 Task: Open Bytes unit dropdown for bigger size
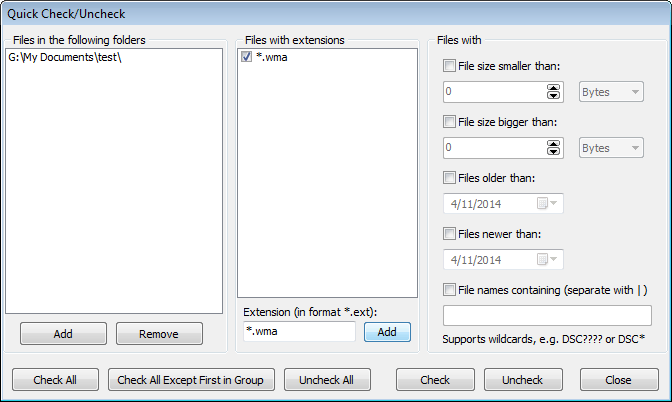point(610,148)
